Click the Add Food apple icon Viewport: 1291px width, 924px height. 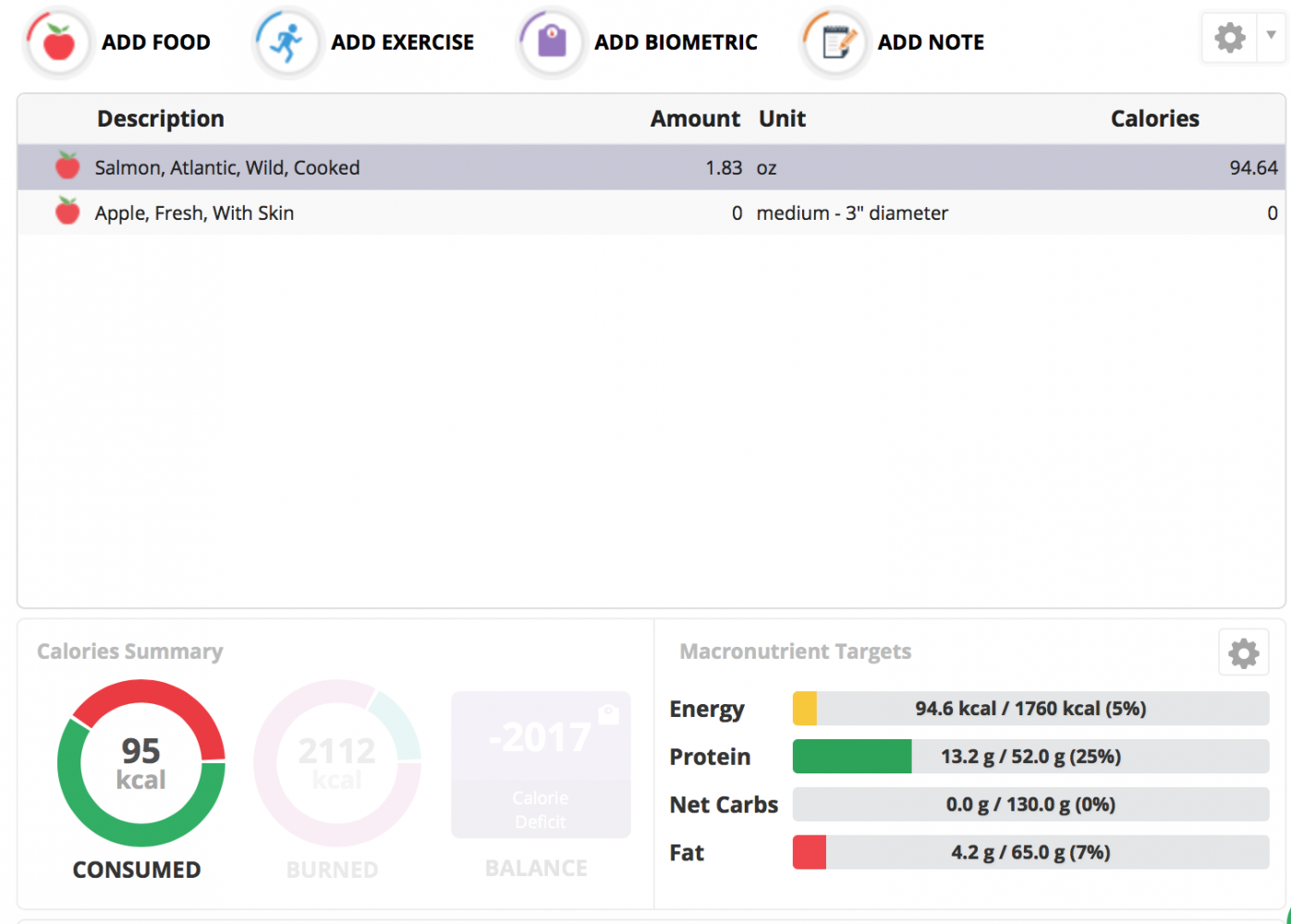click(x=59, y=43)
